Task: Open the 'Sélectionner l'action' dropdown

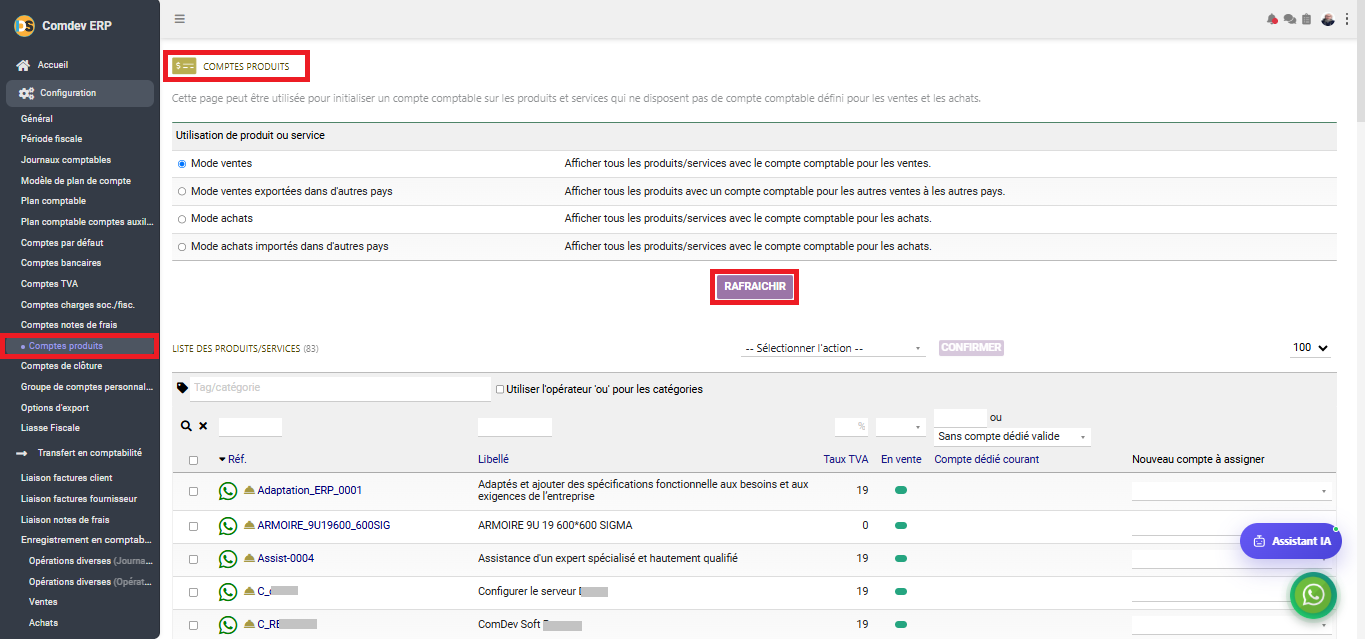Action: [x=833, y=348]
